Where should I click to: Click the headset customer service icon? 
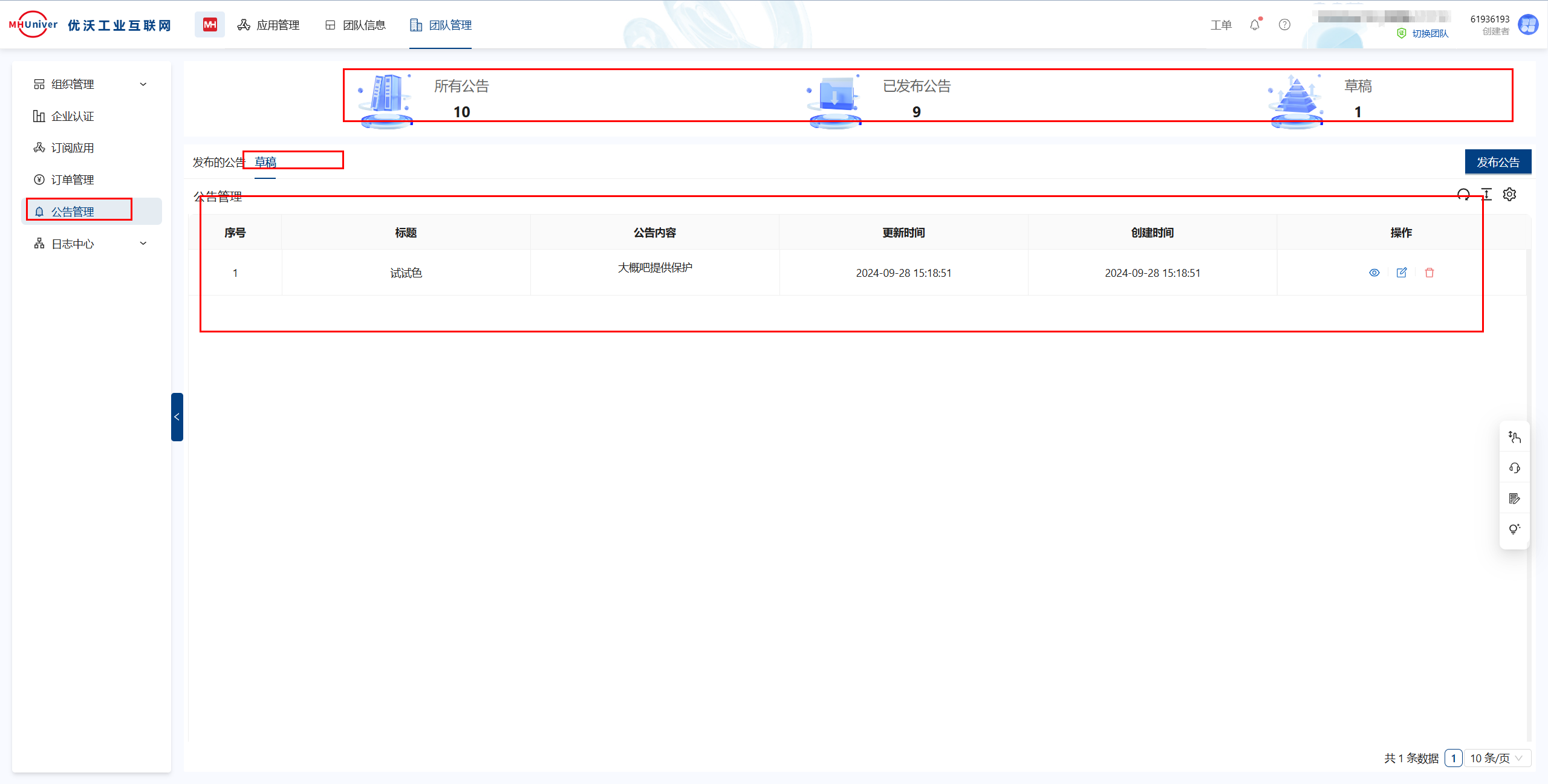point(1515,468)
